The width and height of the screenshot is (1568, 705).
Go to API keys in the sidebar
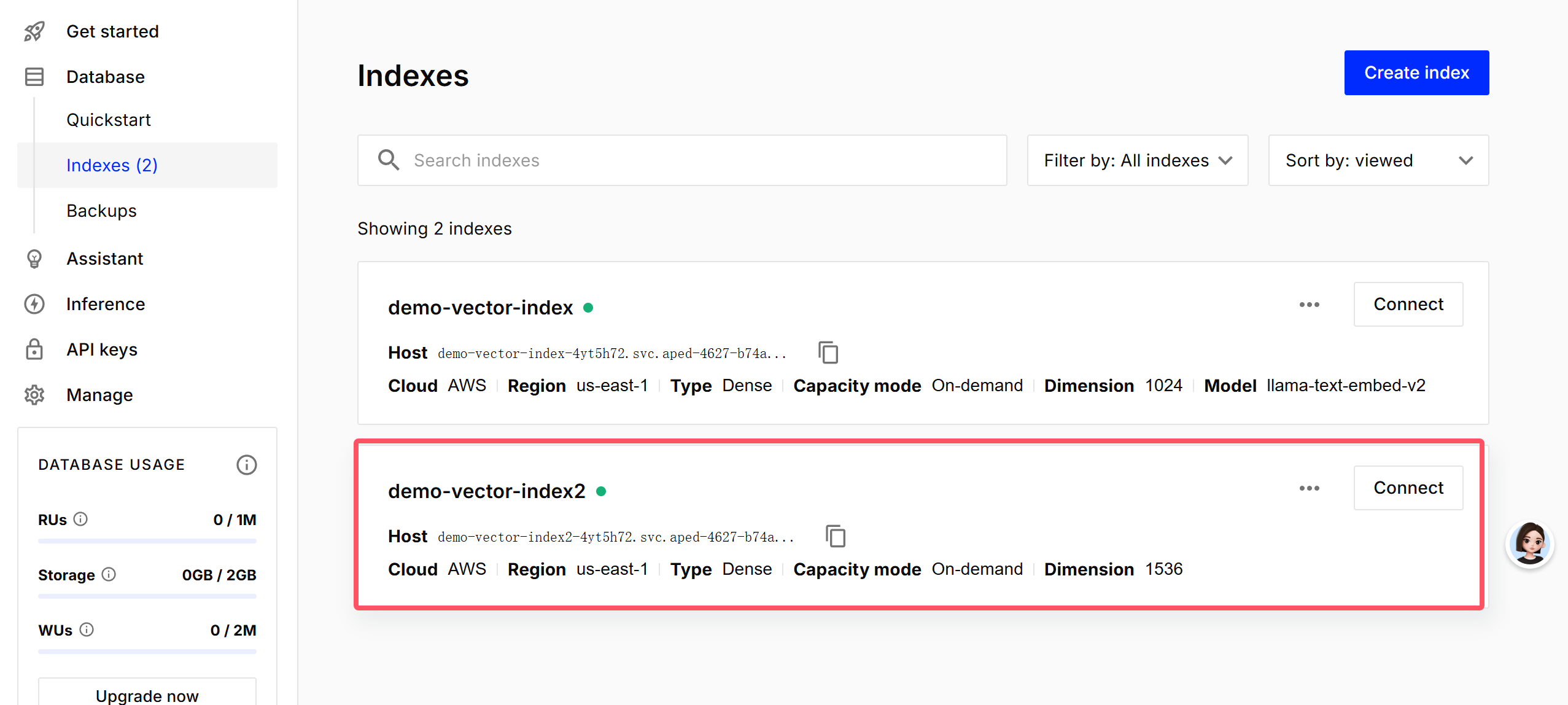tap(102, 349)
